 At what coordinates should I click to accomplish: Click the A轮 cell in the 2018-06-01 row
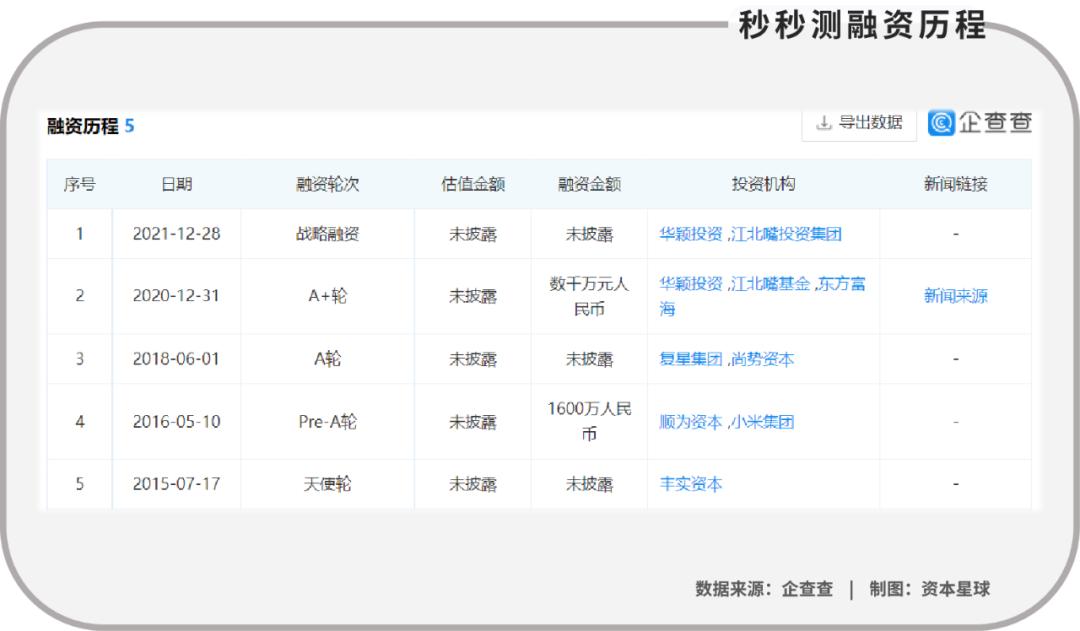pyautogui.click(x=327, y=359)
